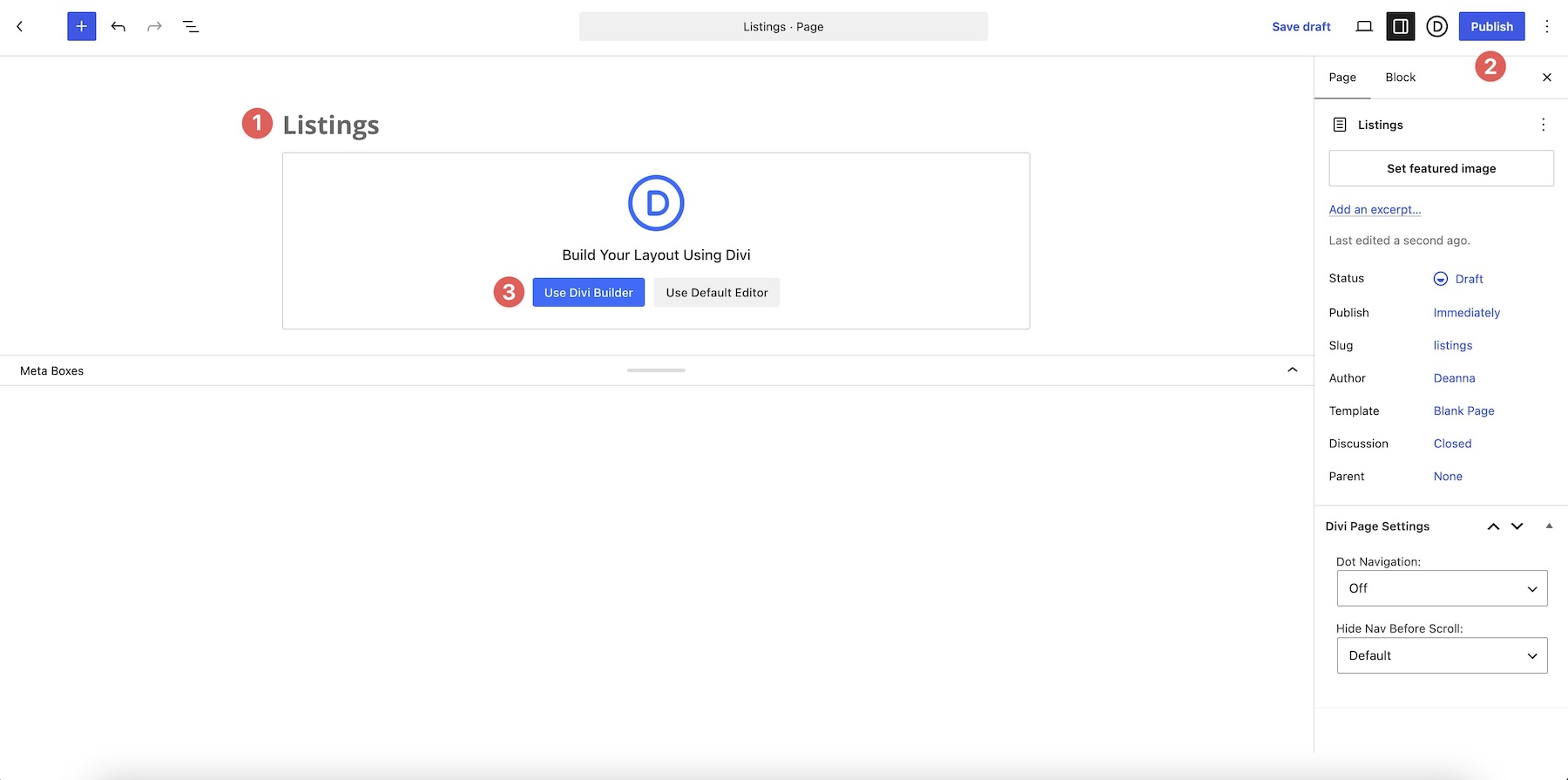Change Discussion setting Closed
This screenshot has height=780, width=1568.
pos(1452,444)
